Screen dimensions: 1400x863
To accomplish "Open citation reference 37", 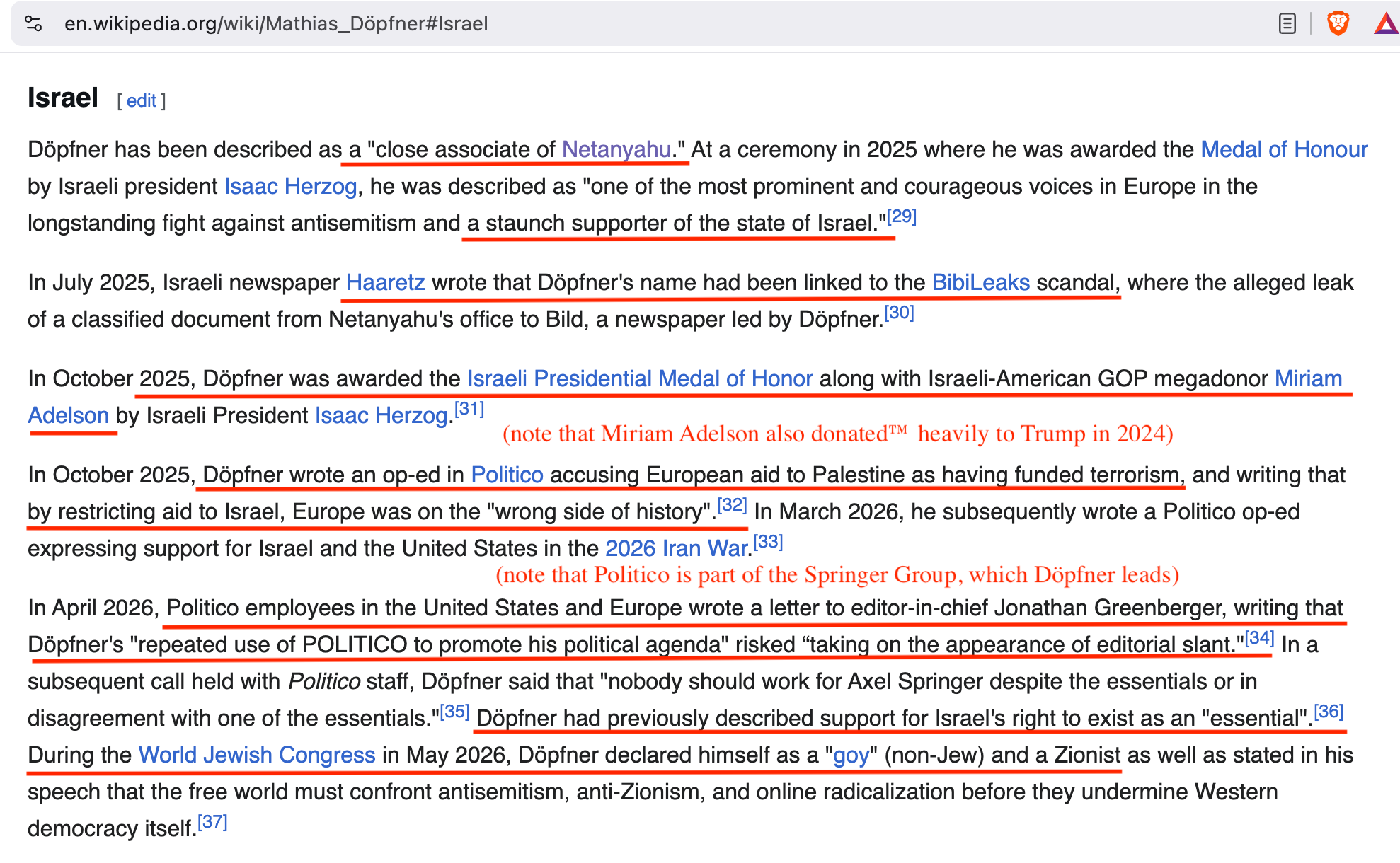I will coord(212,822).
